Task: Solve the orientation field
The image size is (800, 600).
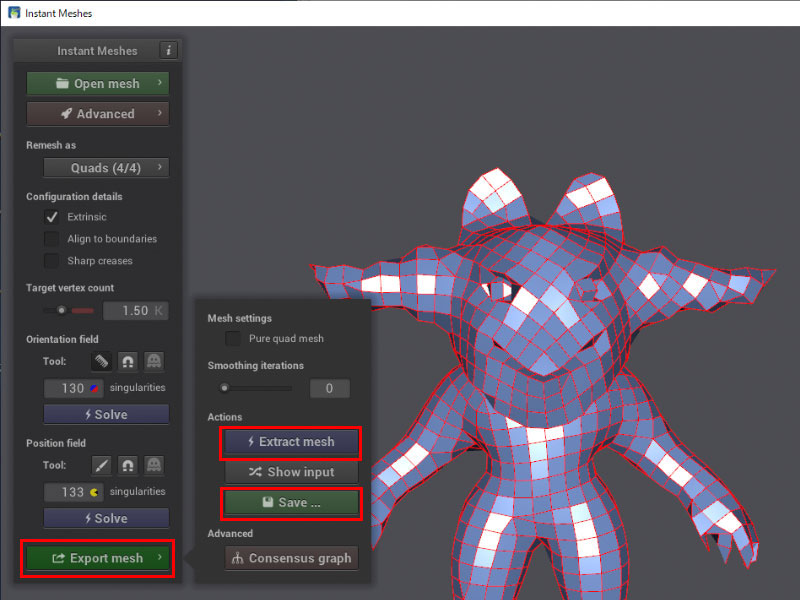Action: [106, 414]
